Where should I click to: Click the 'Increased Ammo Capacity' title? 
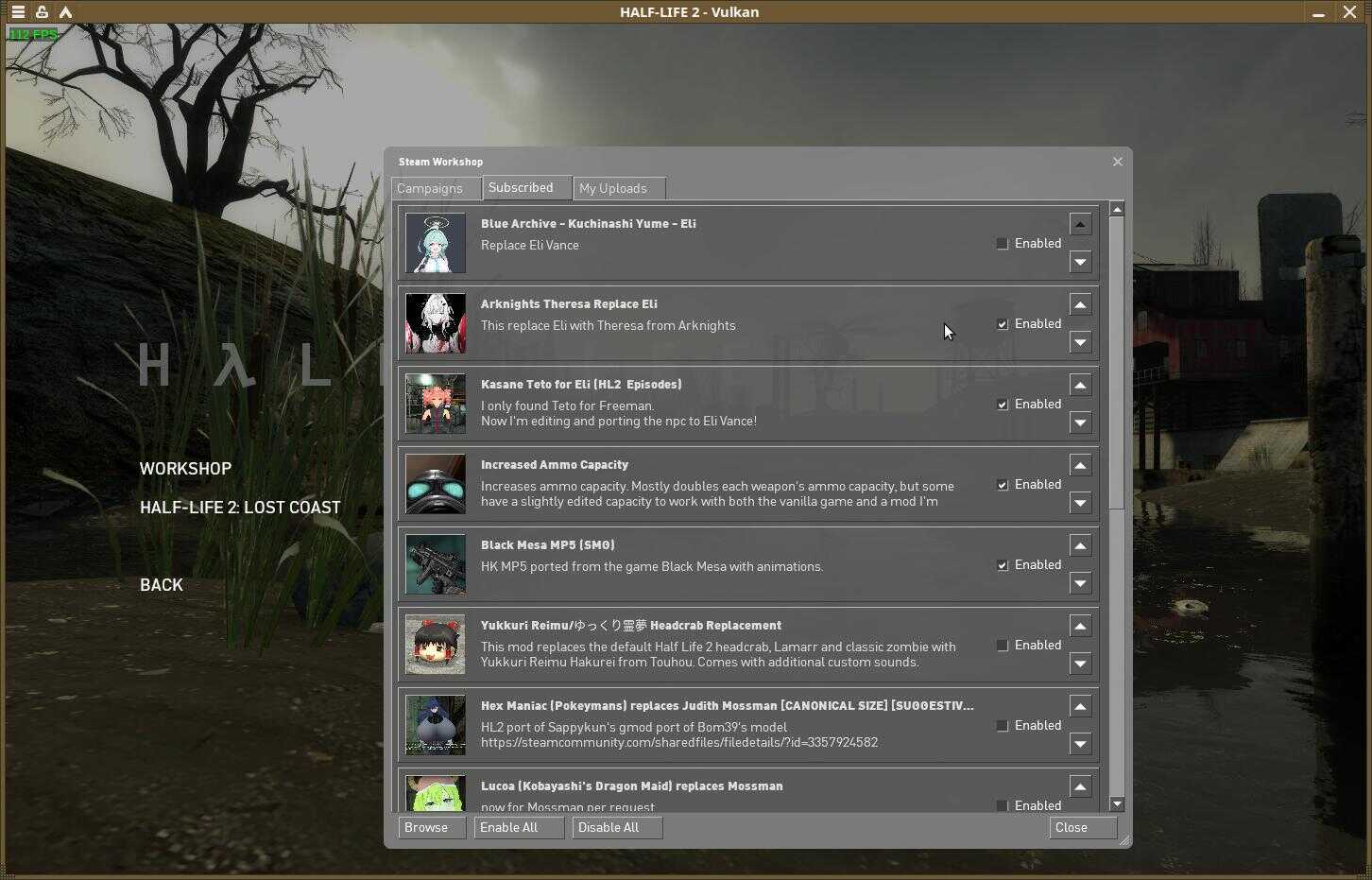(x=555, y=465)
